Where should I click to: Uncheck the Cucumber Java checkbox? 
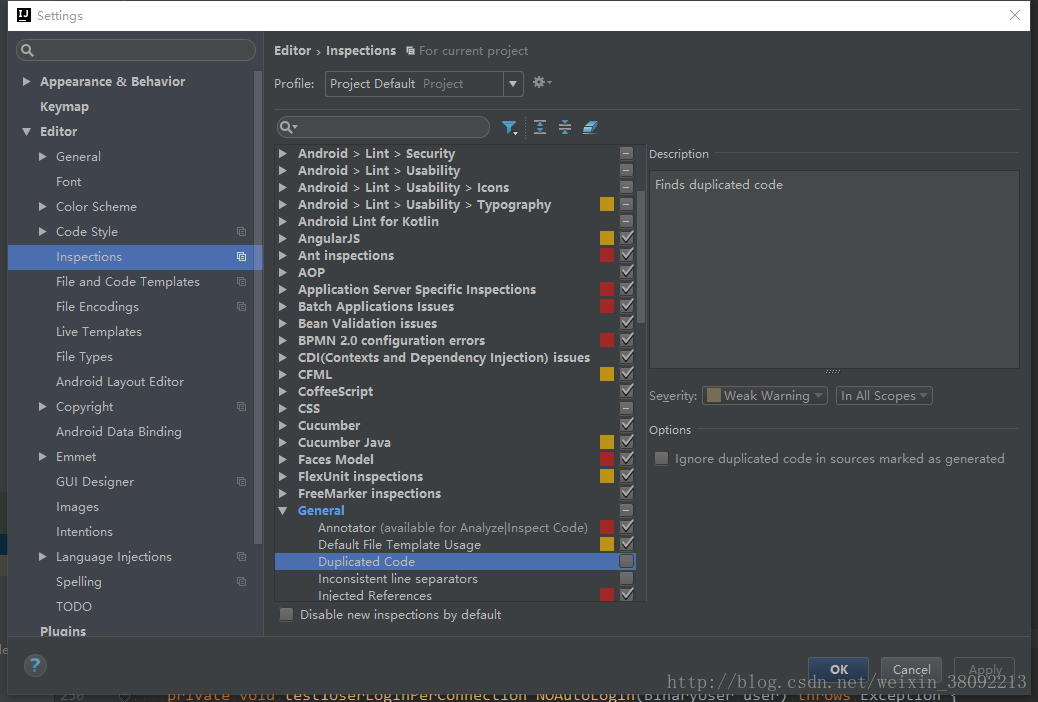(626, 442)
